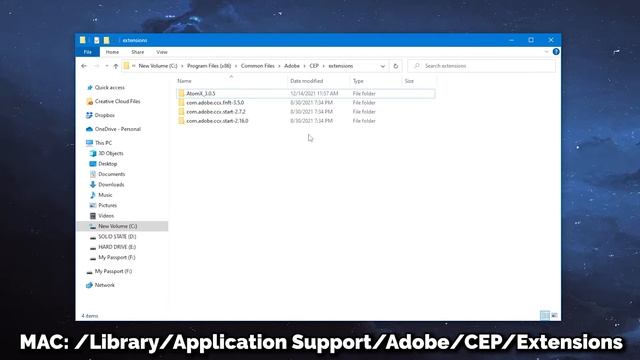
Task: Expand the ribbon with chevron
Action: point(547,52)
